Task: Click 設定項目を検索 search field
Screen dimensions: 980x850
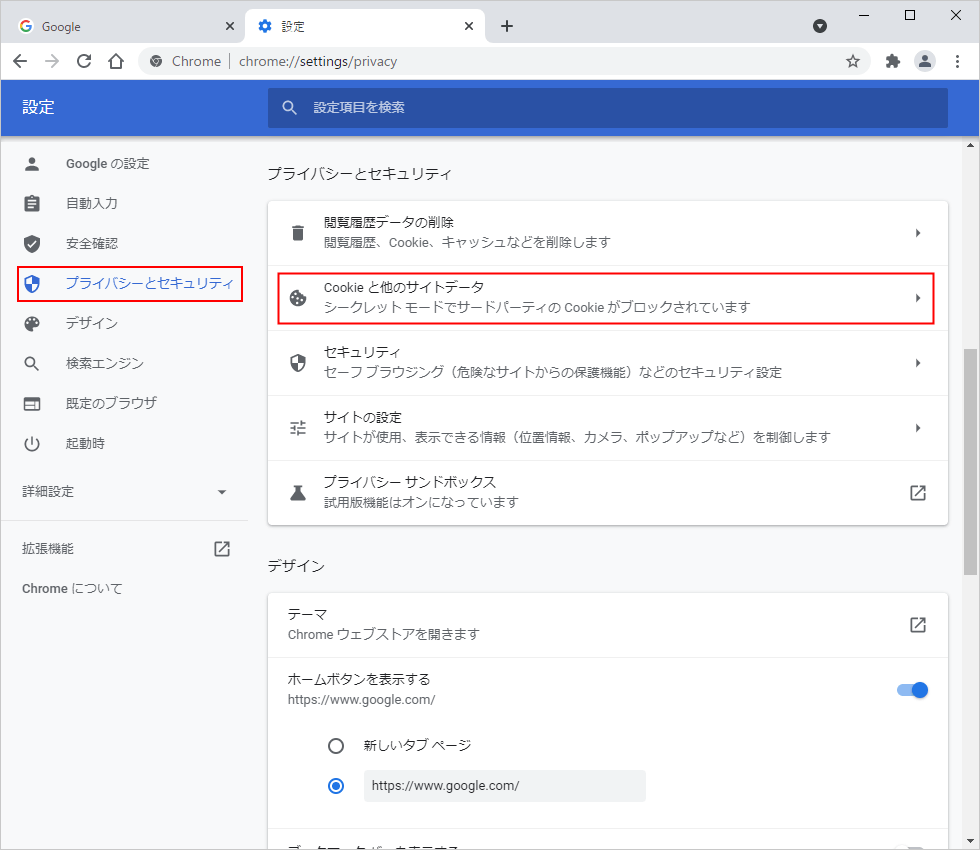Action: [608, 108]
